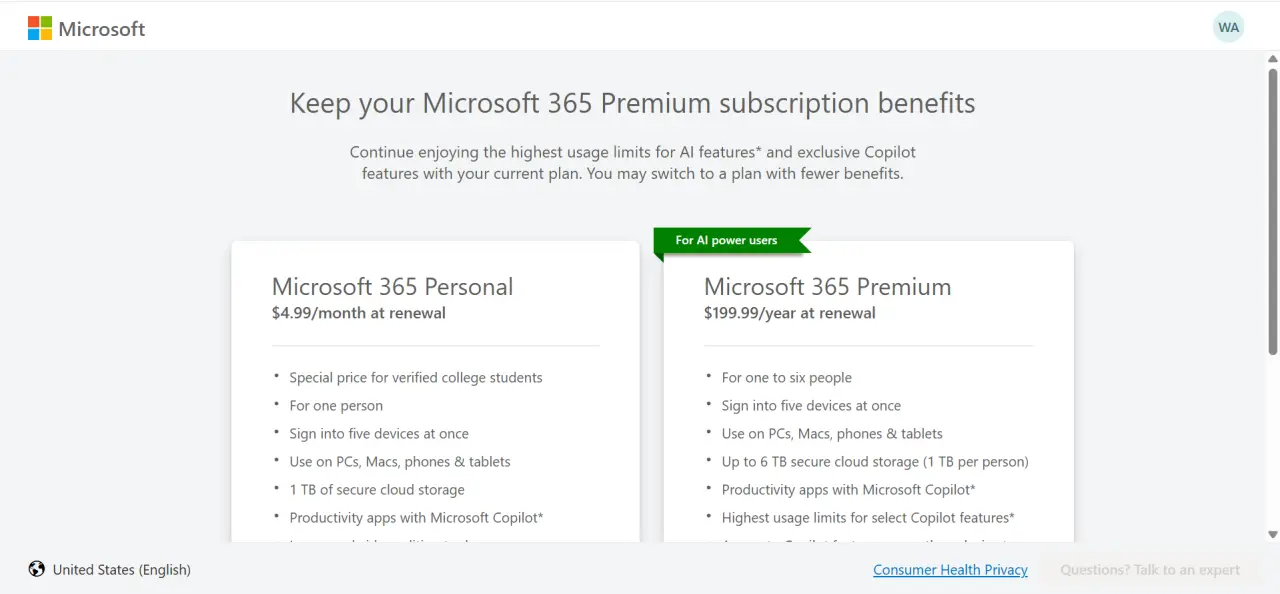The width and height of the screenshot is (1280, 594).
Task: Select the Microsoft 365 Premium plan title
Action: tap(827, 286)
